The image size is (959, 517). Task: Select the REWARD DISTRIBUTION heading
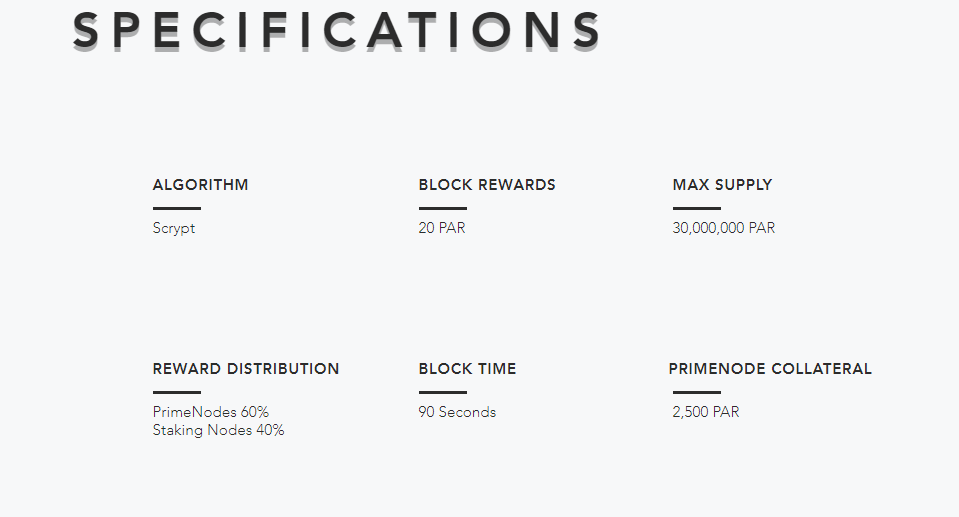point(246,369)
